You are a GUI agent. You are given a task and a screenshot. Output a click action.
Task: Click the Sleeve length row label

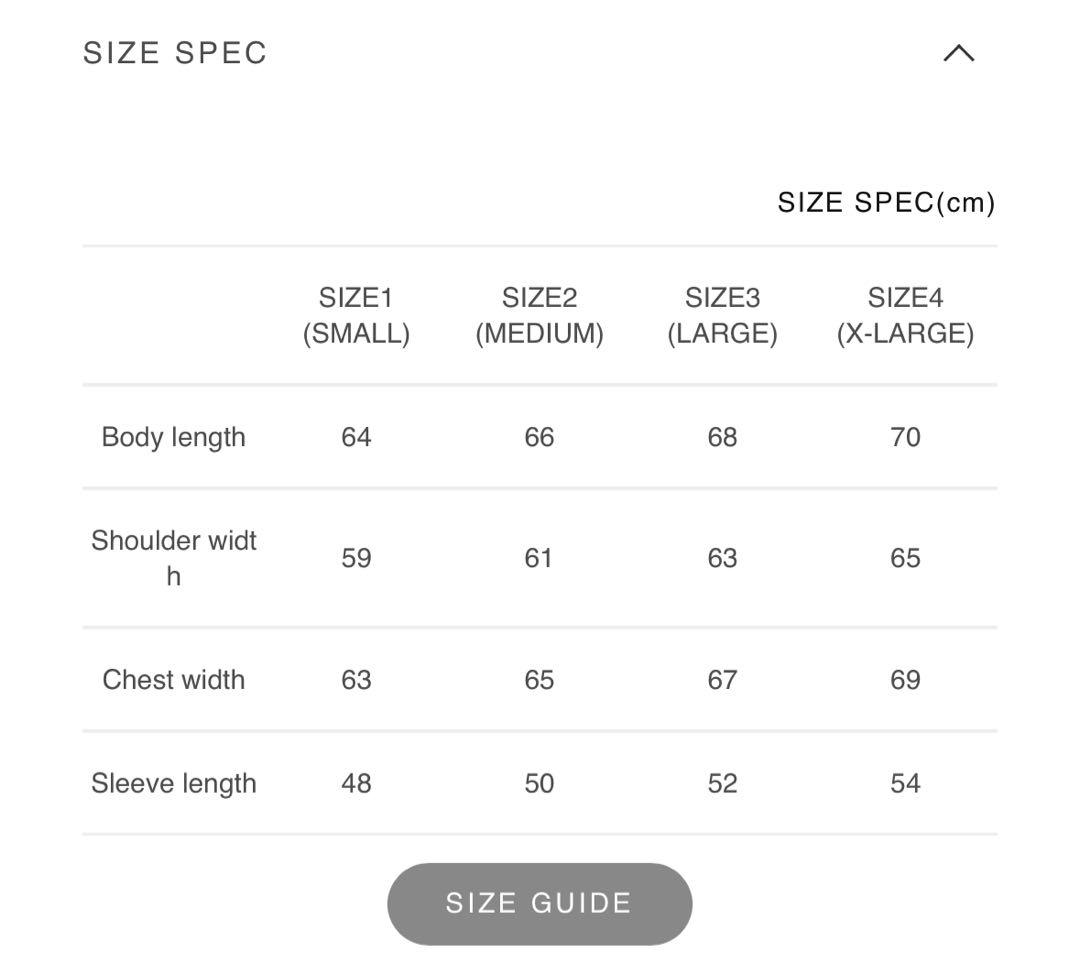173,783
